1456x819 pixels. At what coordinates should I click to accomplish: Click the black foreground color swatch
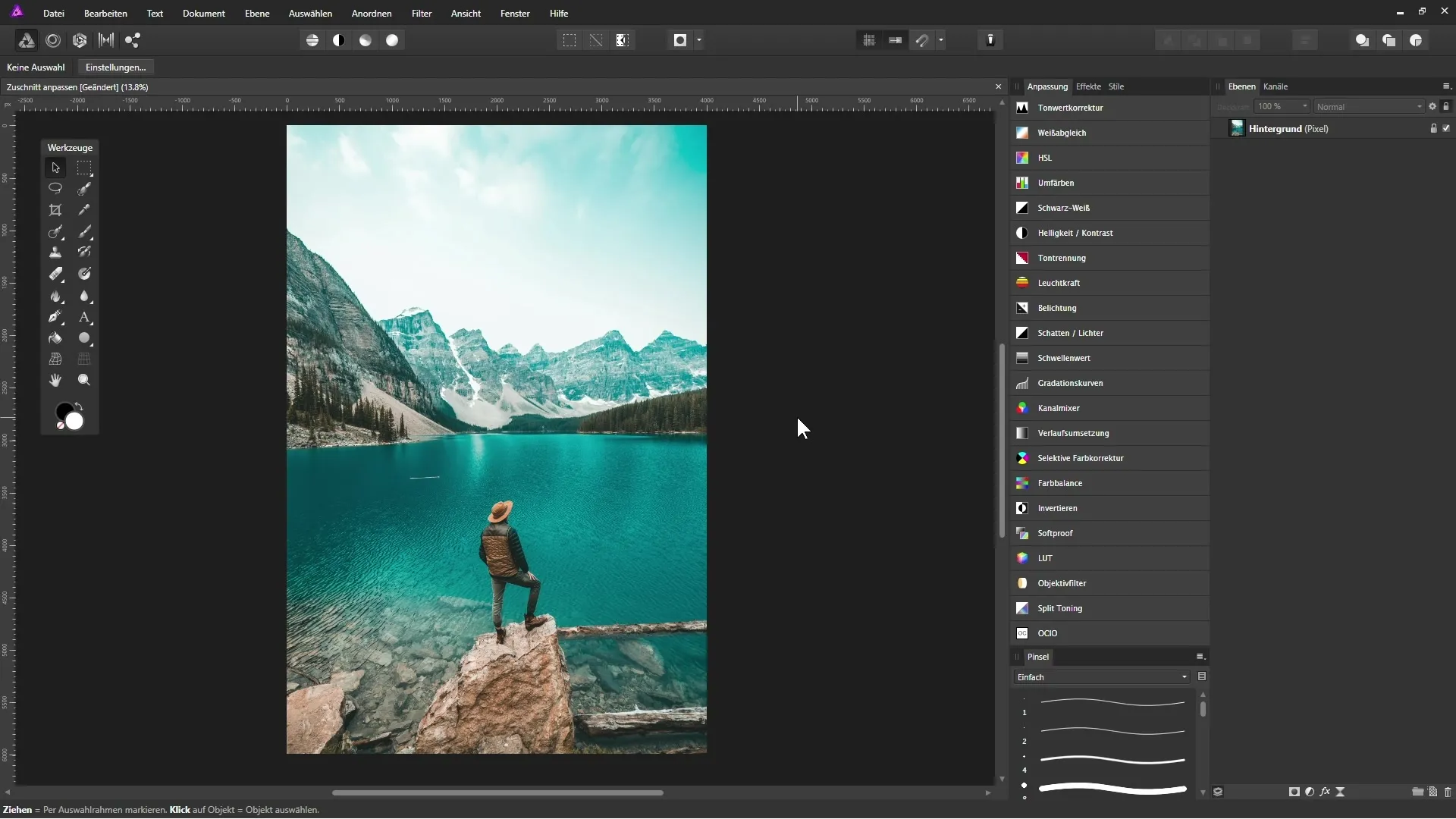(x=62, y=409)
